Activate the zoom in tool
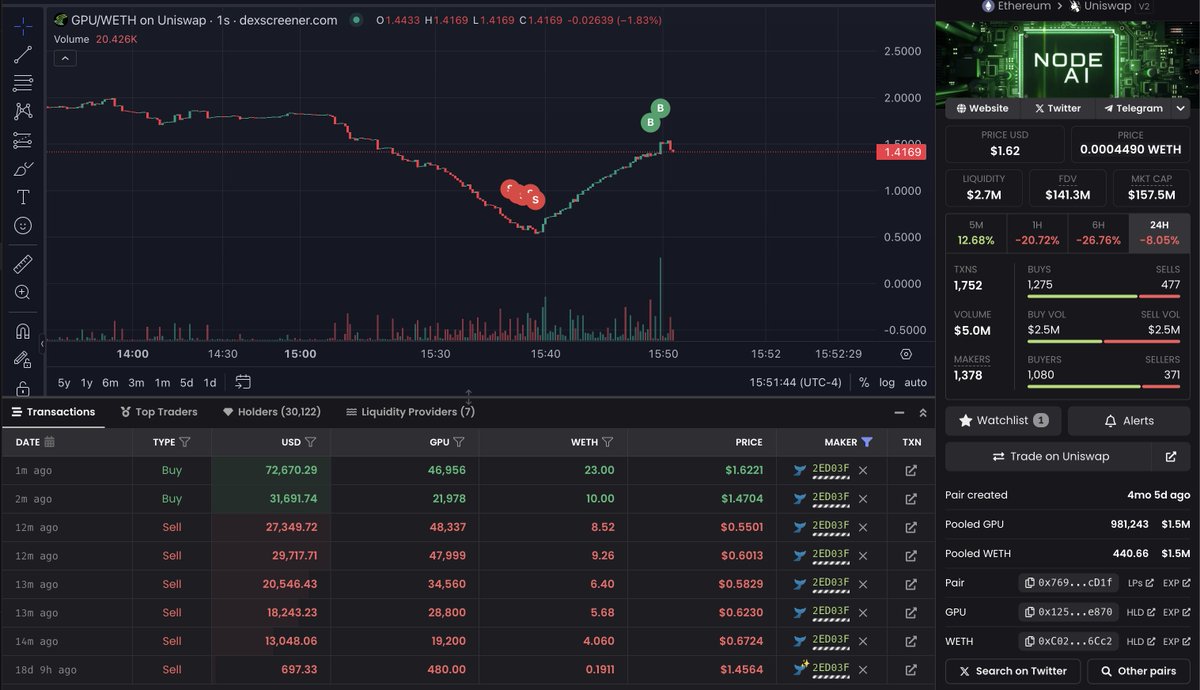The height and width of the screenshot is (690, 1200). pos(22,292)
